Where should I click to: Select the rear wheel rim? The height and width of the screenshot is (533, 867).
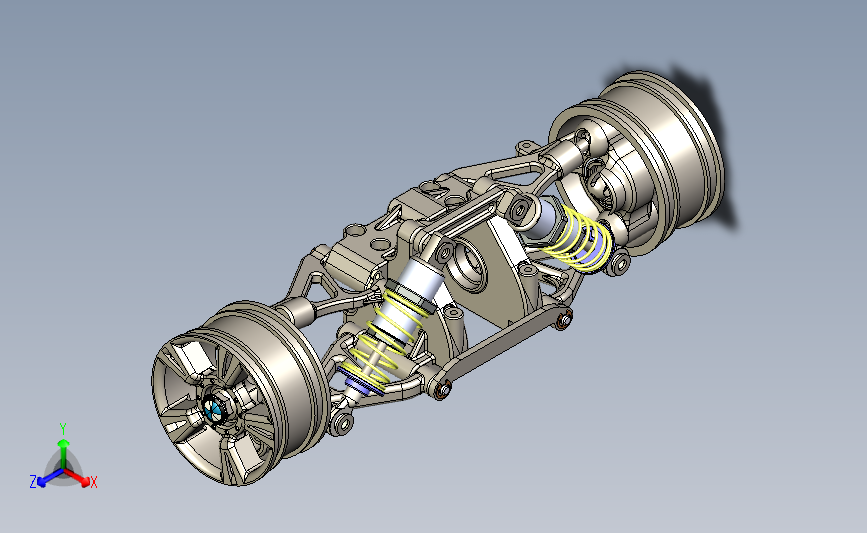click(x=638, y=161)
